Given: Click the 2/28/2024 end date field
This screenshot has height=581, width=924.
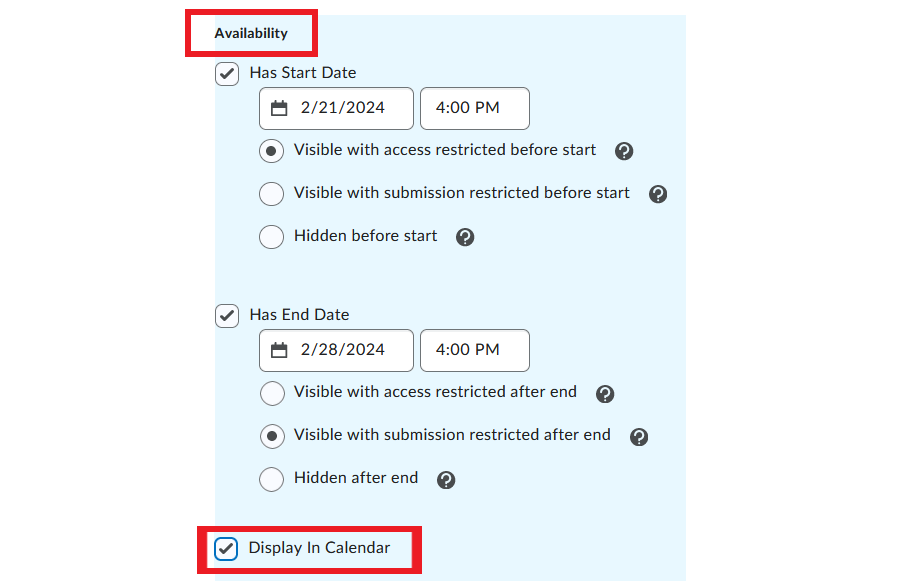Looking at the screenshot, I should [x=336, y=350].
